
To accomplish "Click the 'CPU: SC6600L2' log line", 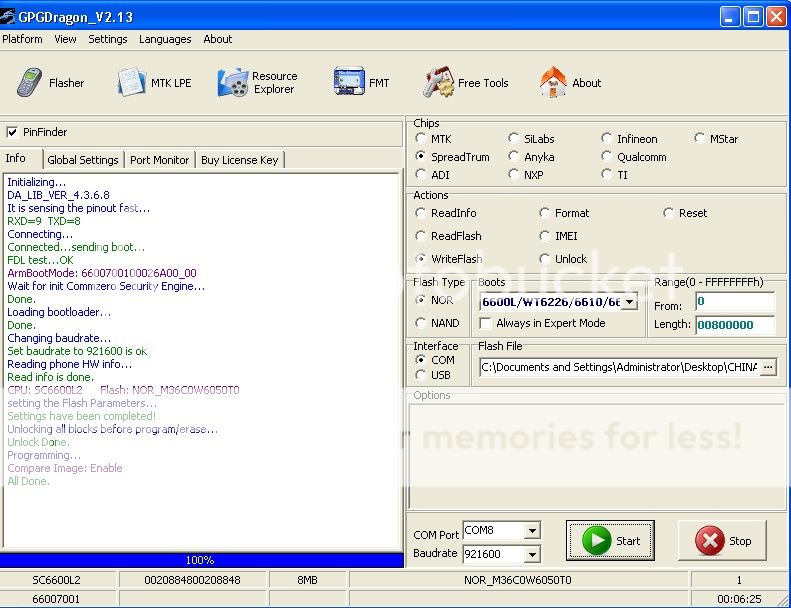I will [123, 390].
